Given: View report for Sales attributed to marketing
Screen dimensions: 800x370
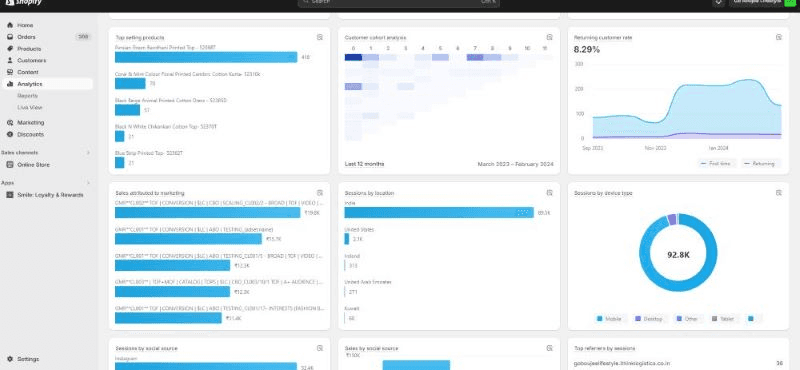Looking at the screenshot, I should [x=320, y=193].
